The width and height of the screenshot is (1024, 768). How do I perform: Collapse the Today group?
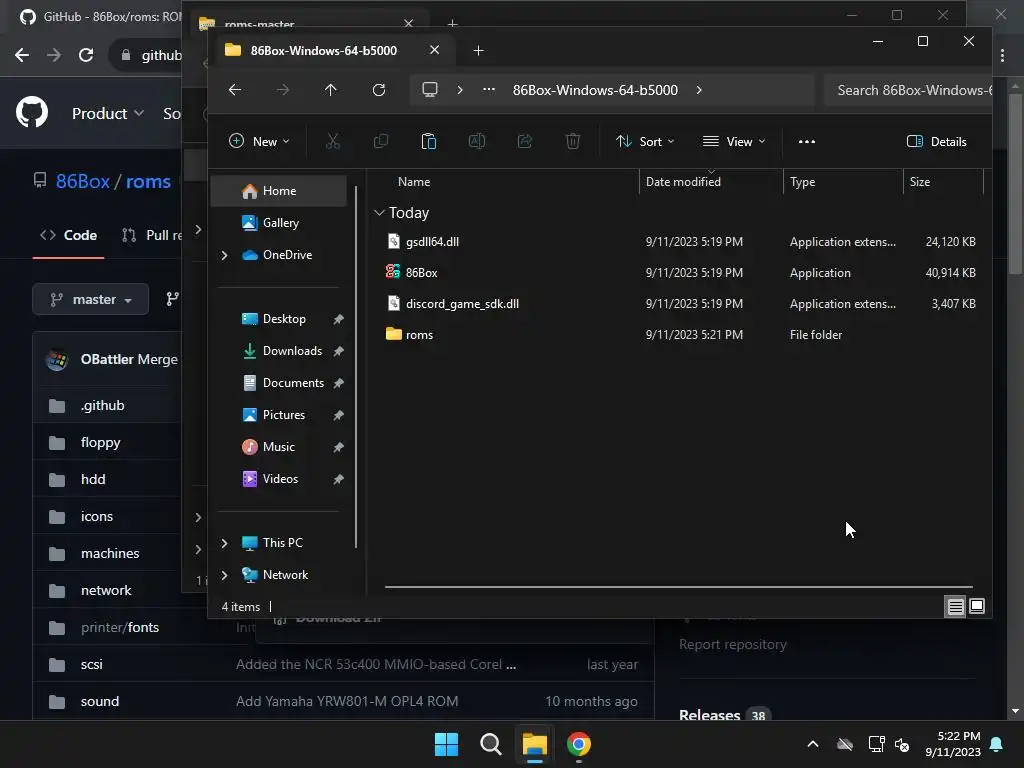379,213
